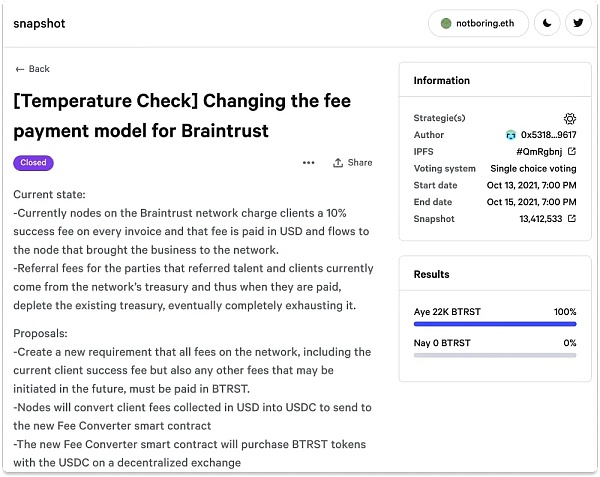The height and width of the screenshot is (477, 600).
Task: Open the Twitter link icon
Action: coord(578,23)
